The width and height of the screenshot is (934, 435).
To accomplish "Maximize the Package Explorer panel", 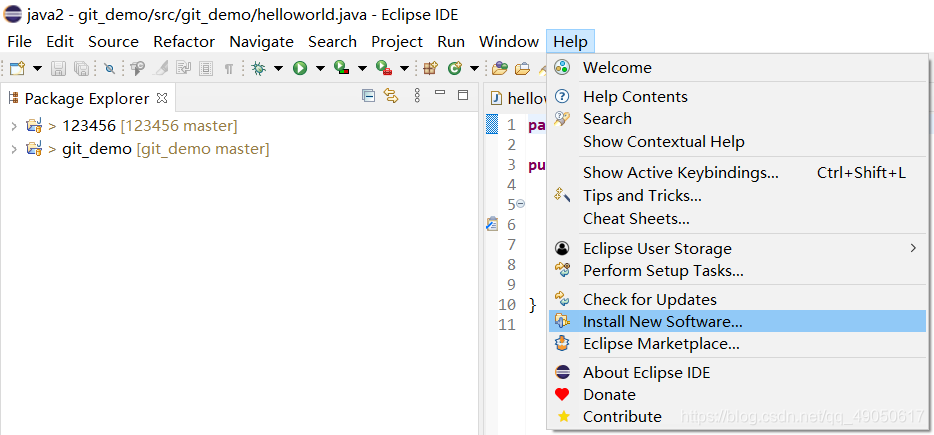I will pyautogui.click(x=463, y=95).
